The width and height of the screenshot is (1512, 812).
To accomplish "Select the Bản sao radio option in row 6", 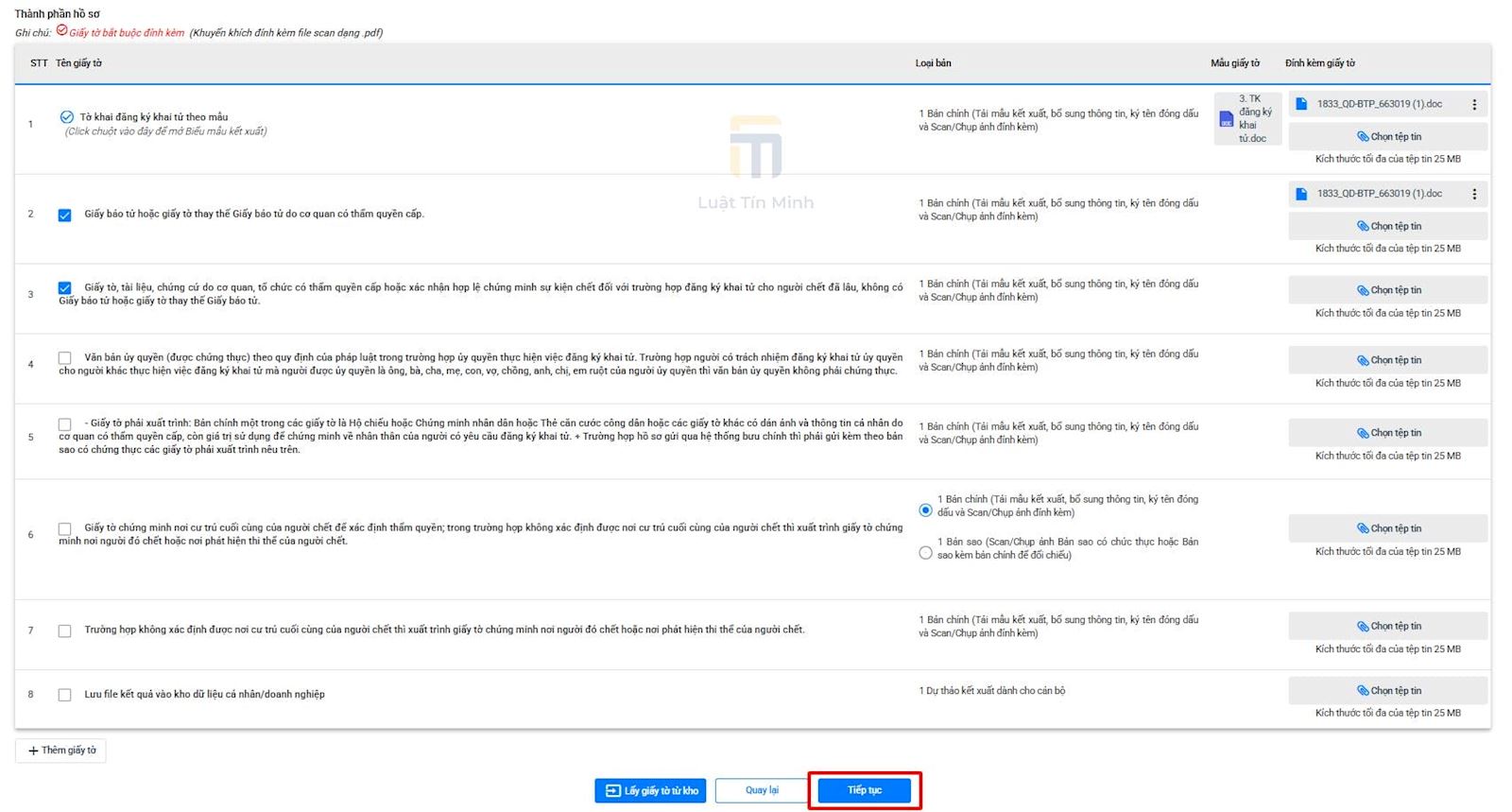I will click(925, 553).
